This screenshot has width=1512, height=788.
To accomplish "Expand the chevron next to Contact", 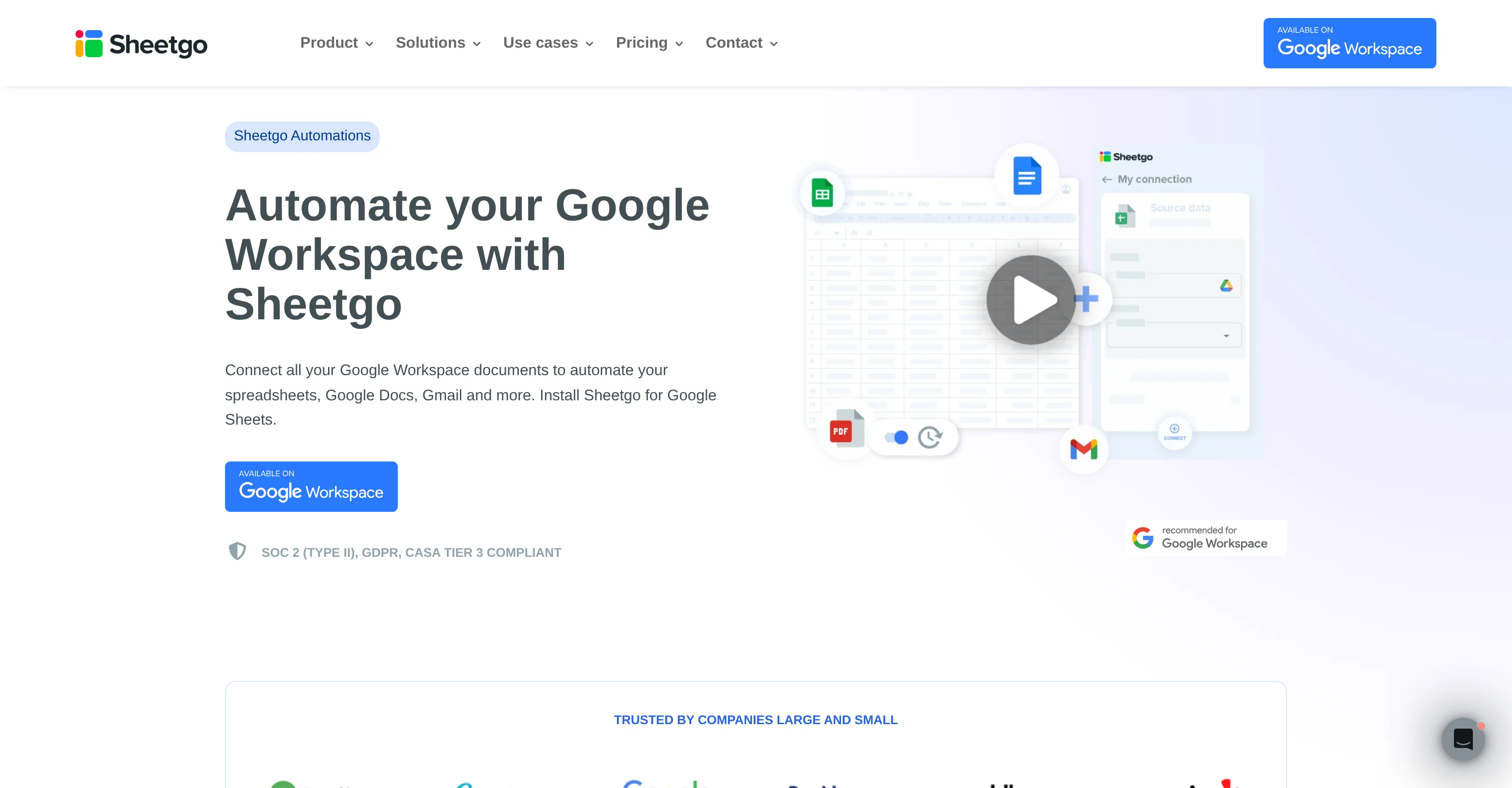I will 774,44.
